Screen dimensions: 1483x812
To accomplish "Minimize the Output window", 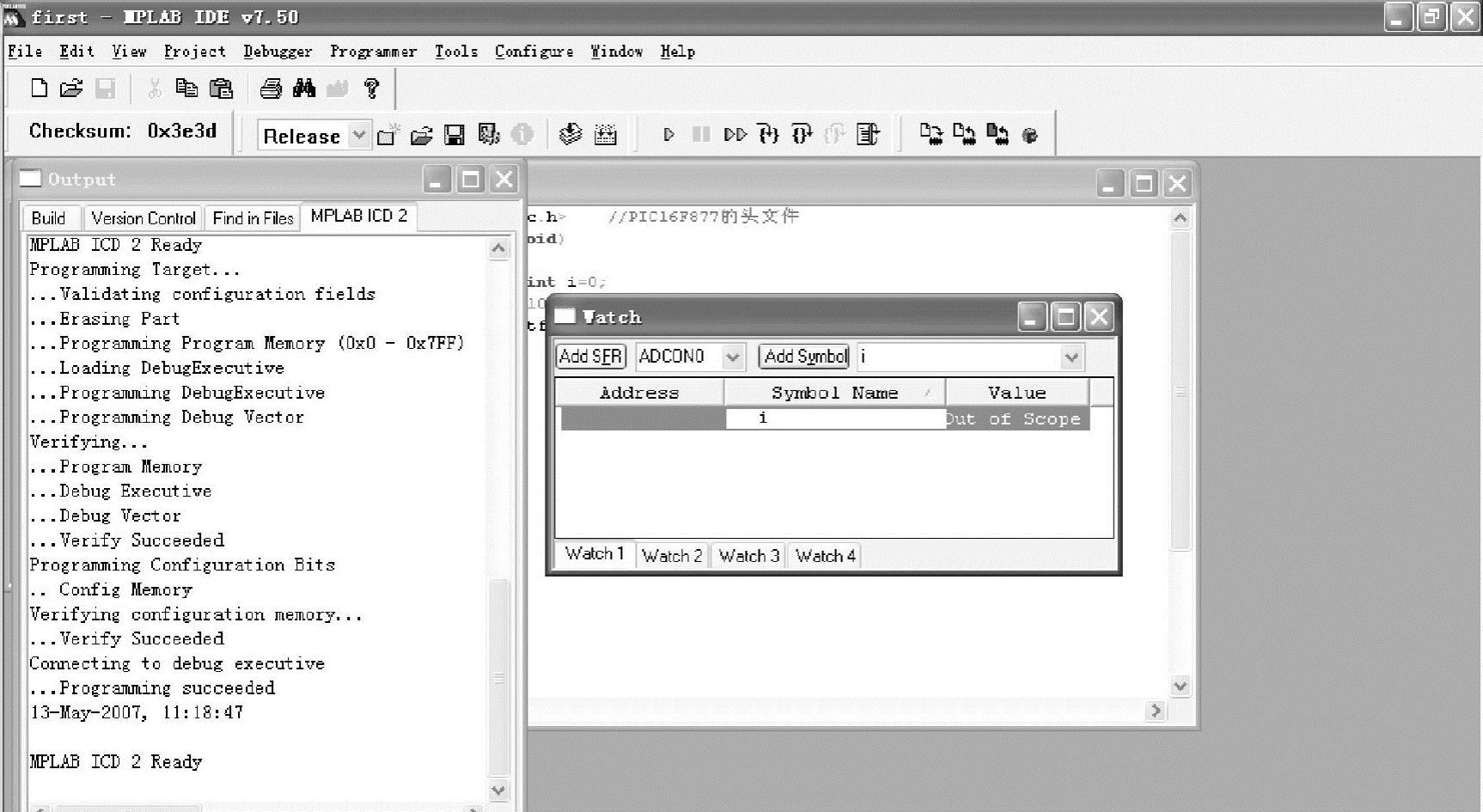I will [x=437, y=180].
